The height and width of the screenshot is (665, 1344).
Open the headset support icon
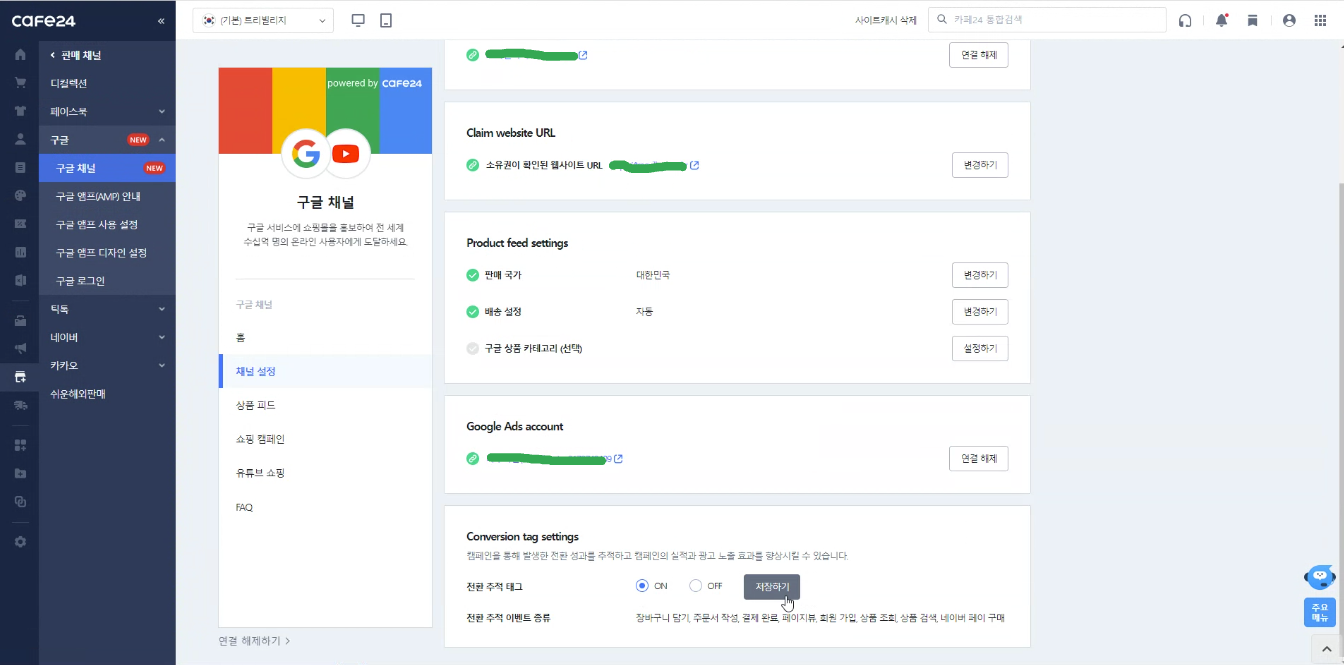point(1185,20)
